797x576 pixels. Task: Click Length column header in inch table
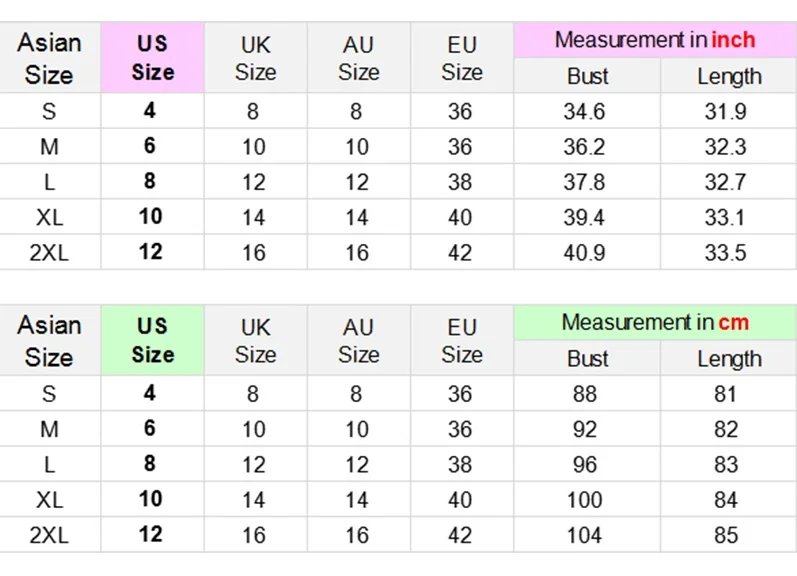pyautogui.click(x=729, y=76)
